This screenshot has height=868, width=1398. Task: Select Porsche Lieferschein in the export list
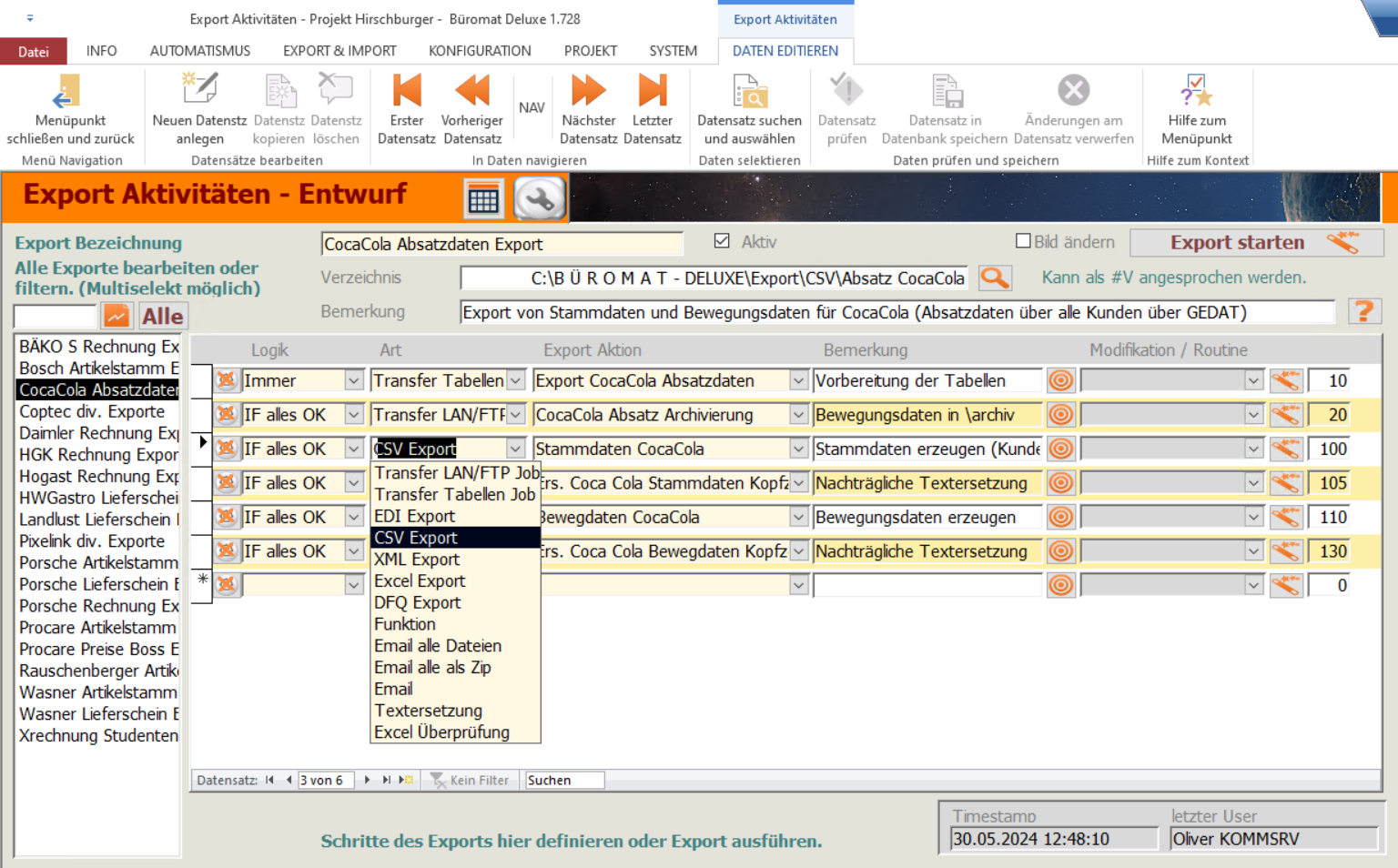(98, 584)
